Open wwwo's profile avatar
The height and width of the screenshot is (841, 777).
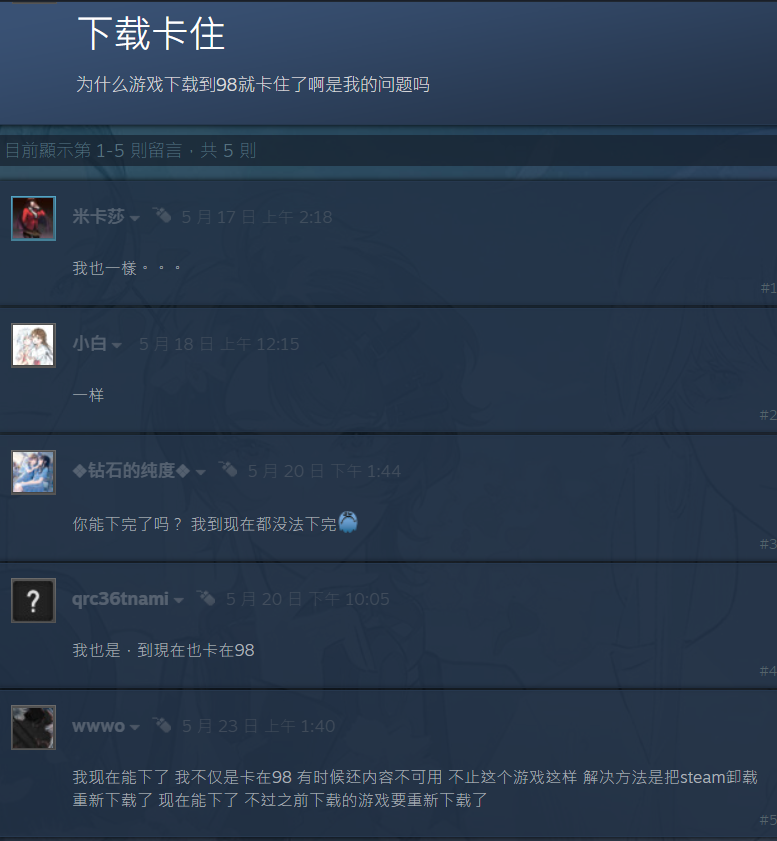point(33,727)
